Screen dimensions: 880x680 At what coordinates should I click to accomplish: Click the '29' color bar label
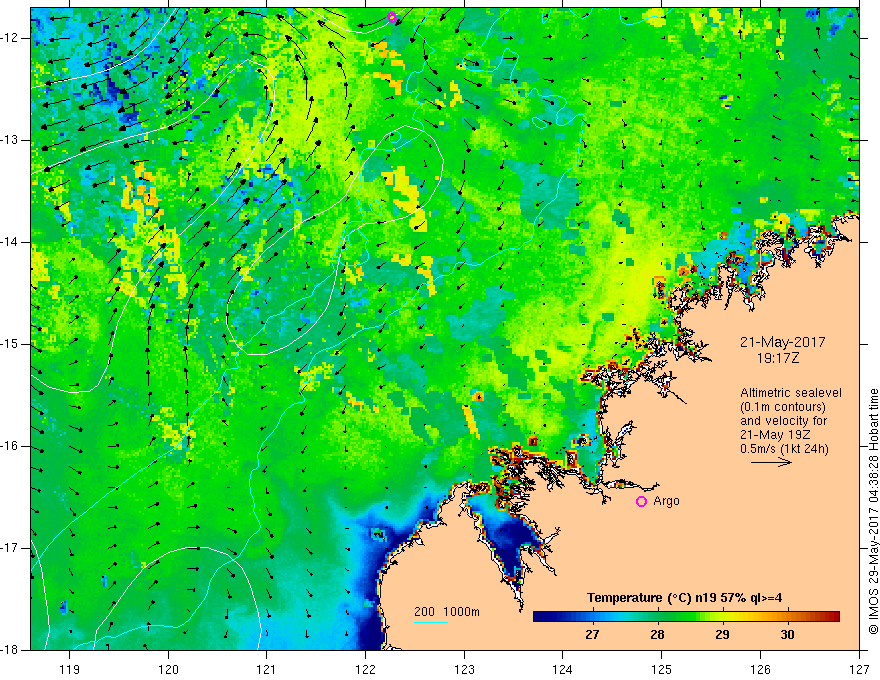[722, 635]
